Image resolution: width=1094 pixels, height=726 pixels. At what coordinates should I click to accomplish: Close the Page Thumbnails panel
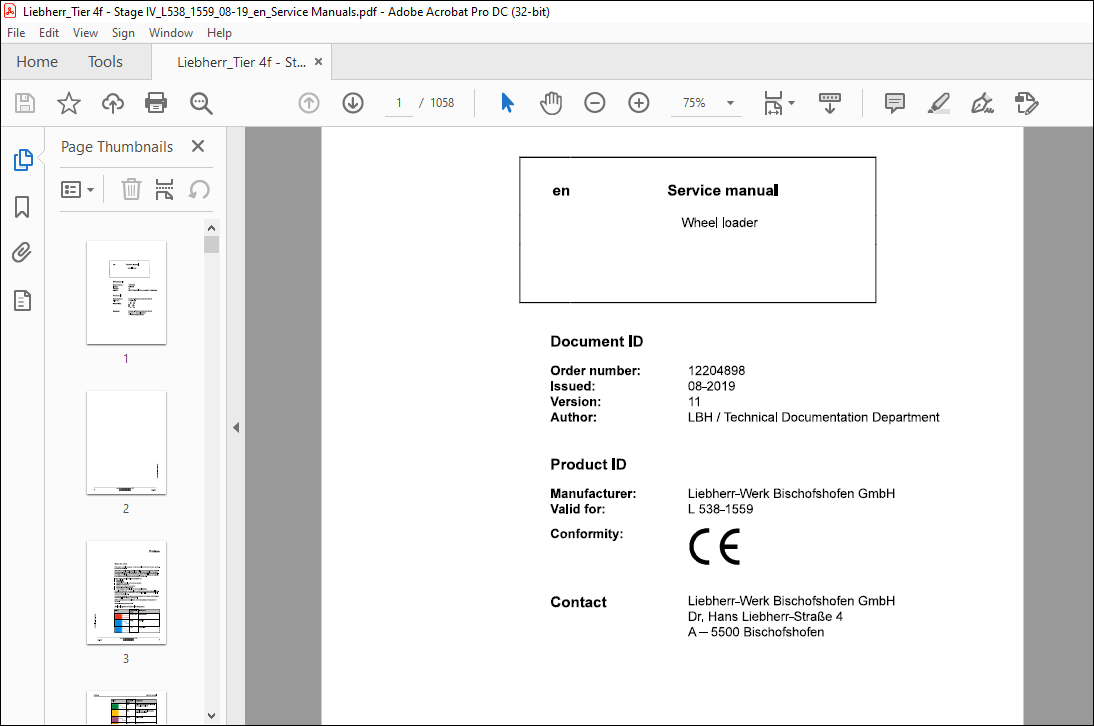point(198,146)
